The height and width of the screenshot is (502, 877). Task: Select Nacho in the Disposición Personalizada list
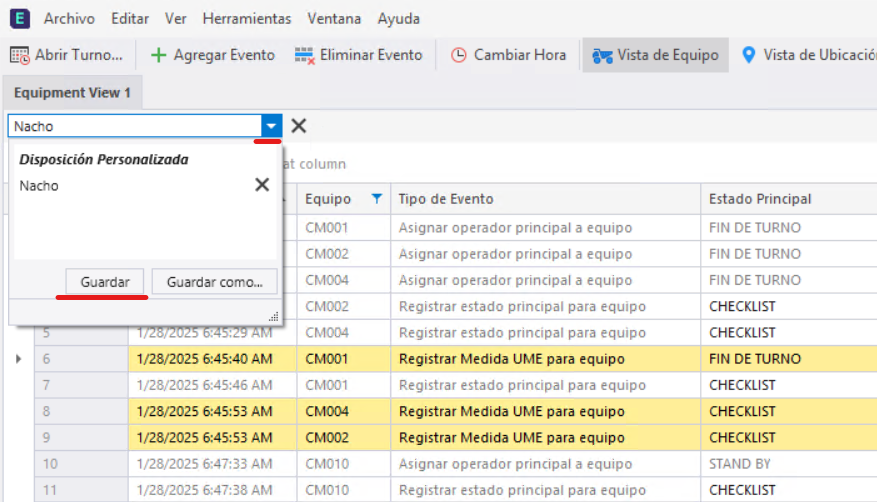[x=40, y=185]
